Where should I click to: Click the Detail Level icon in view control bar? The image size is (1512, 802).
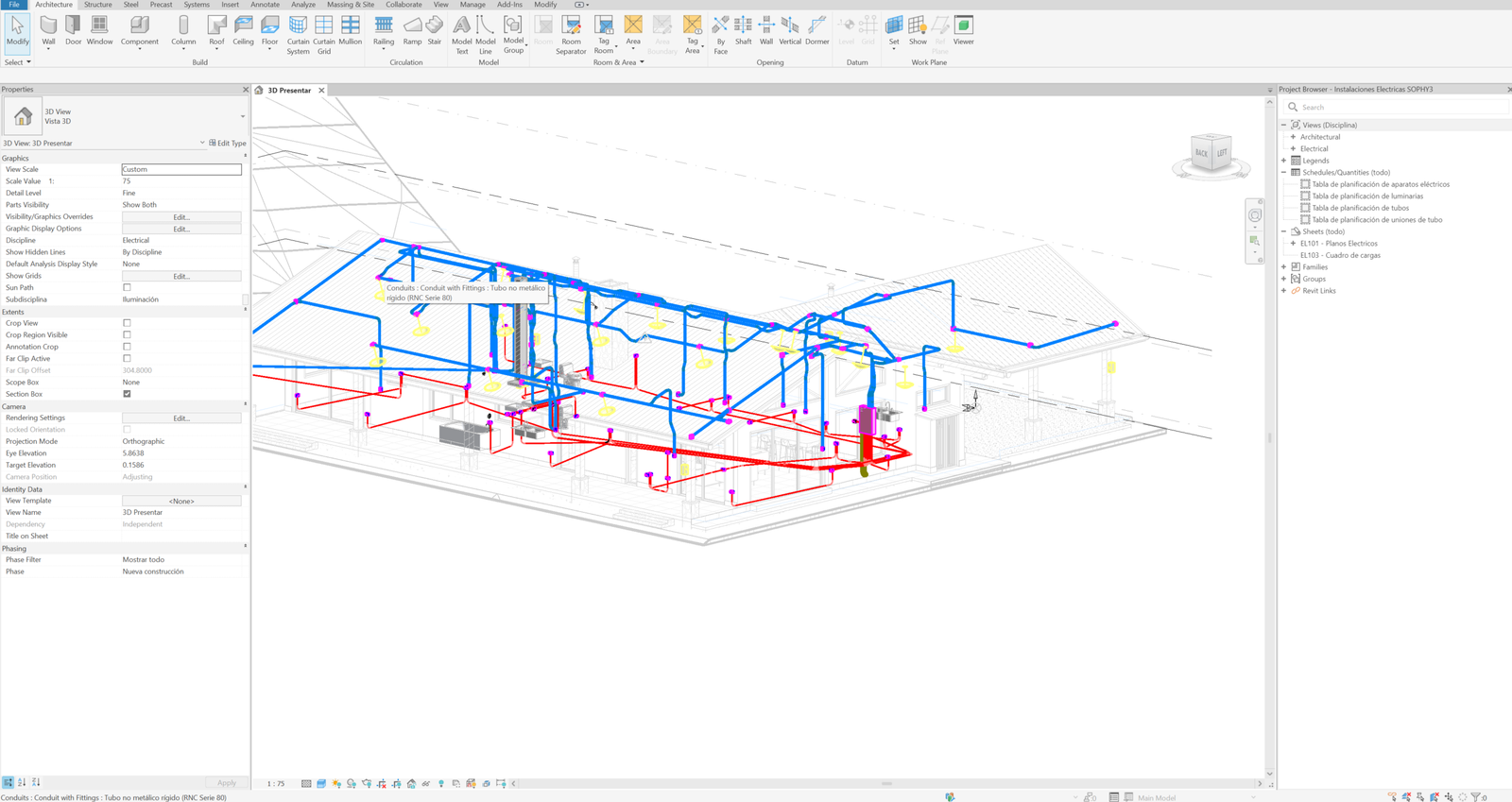coord(306,783)
